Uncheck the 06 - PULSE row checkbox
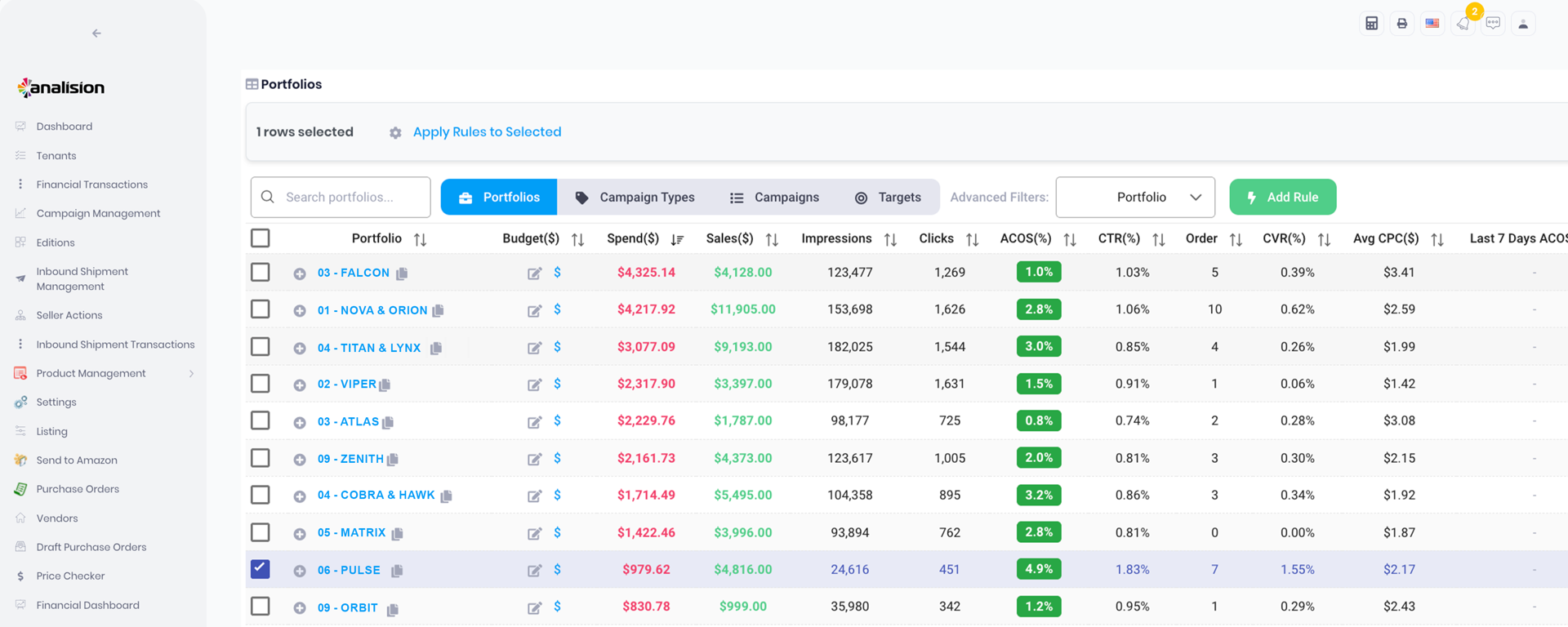Image resolution: width=1568 pixels, height=627 pixels. (261, 569)
